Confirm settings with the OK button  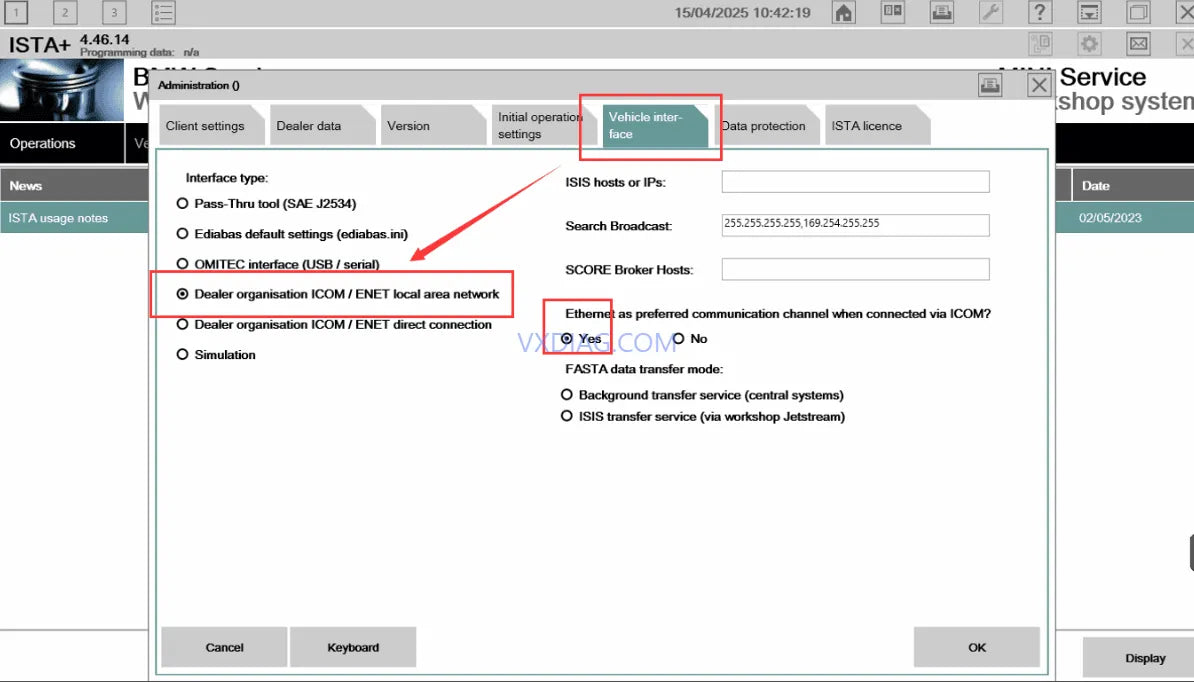coord(976,647)
